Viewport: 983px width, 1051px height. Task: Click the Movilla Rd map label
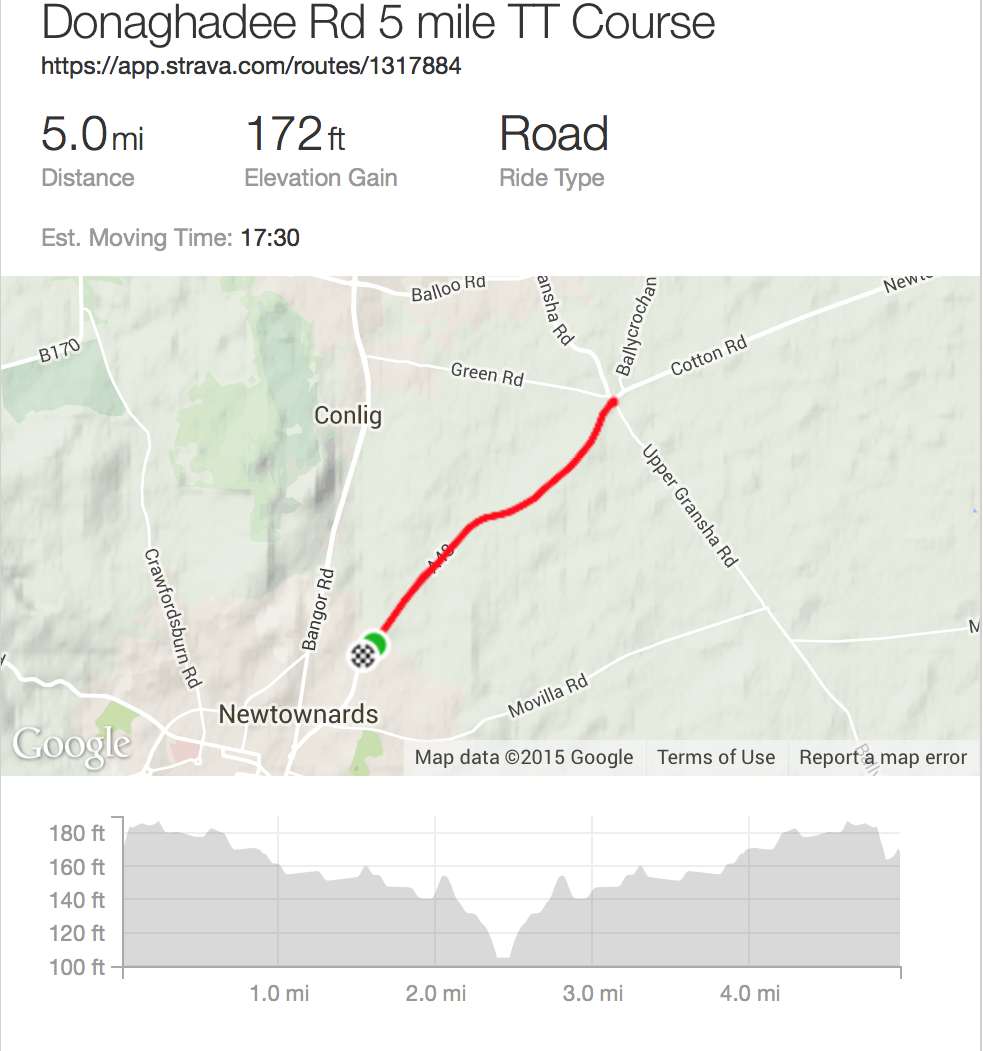547,697
